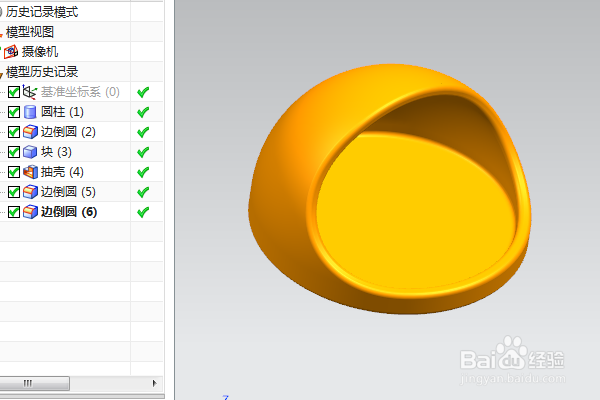Click the horizontal scrollbar thumb

[x=34, y=383]
